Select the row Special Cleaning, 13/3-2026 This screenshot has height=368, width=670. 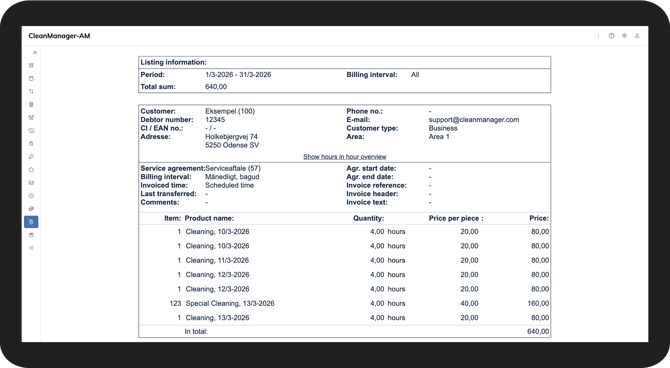click(344, 303)
